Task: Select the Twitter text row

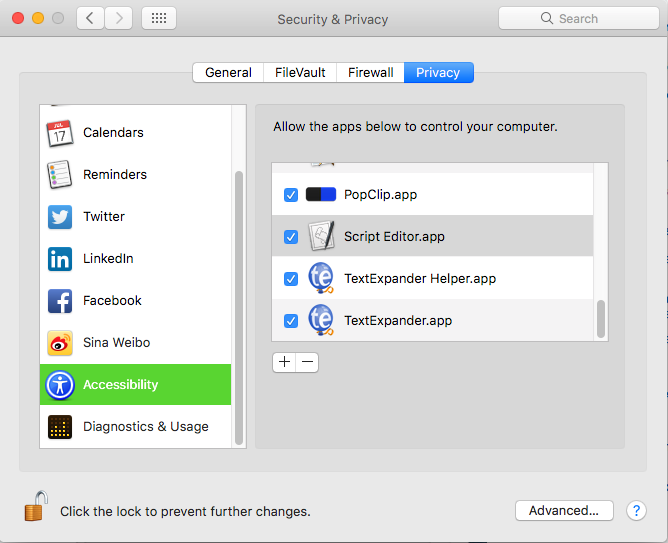Action: tap(104, 216)
